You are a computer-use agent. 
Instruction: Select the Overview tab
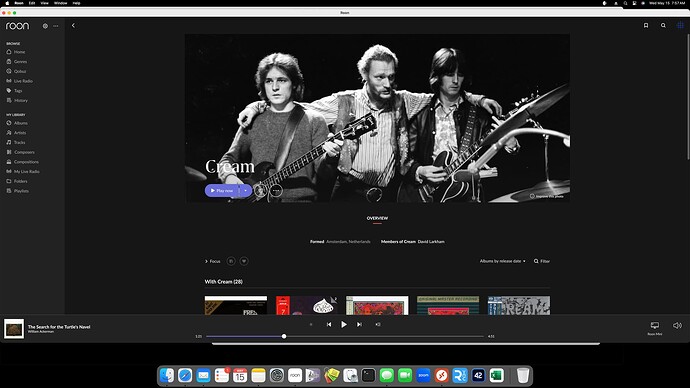coord(377,218)
